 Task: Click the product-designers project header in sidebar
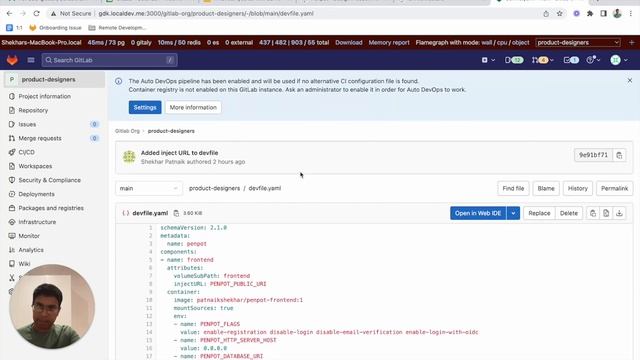[54, 80]
